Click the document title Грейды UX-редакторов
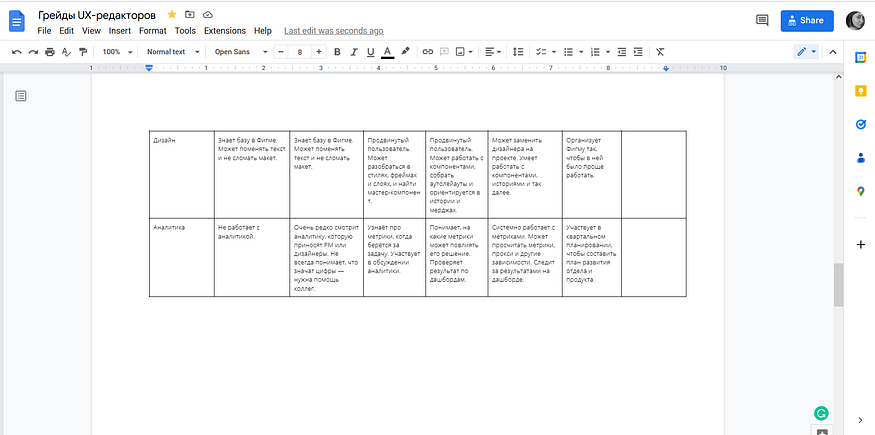 point(97,14)
